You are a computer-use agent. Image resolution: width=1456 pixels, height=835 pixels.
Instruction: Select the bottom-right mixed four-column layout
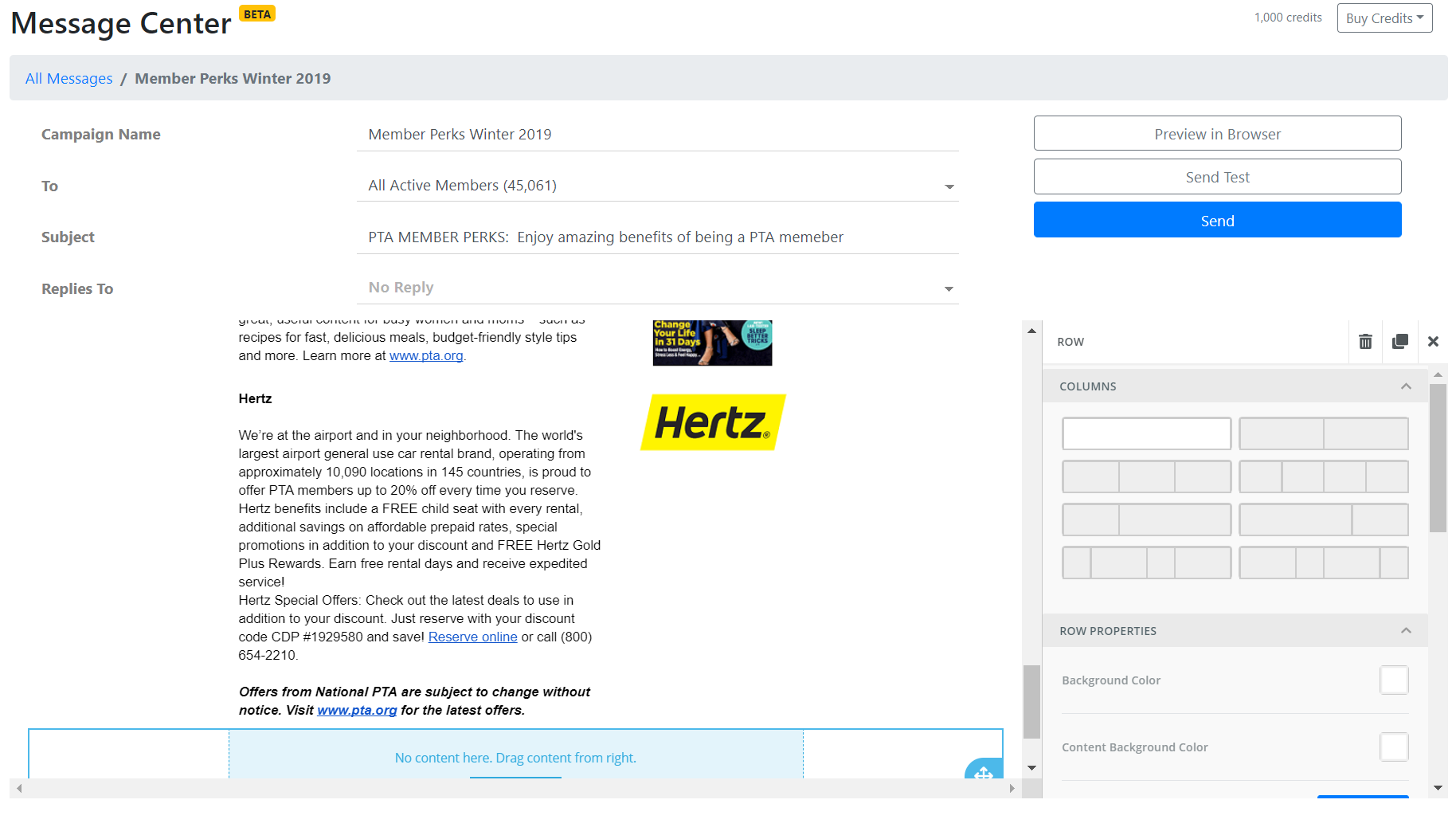(1324, 563)
